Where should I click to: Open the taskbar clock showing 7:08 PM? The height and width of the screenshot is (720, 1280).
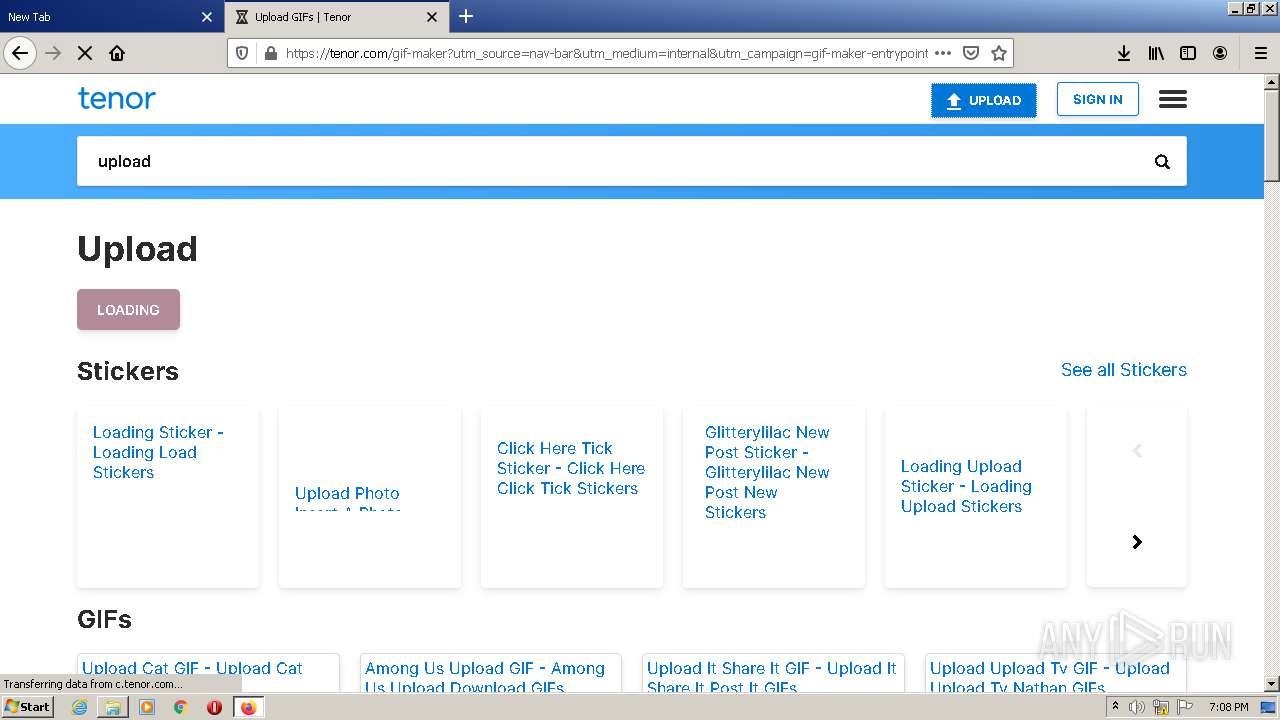1228,707
